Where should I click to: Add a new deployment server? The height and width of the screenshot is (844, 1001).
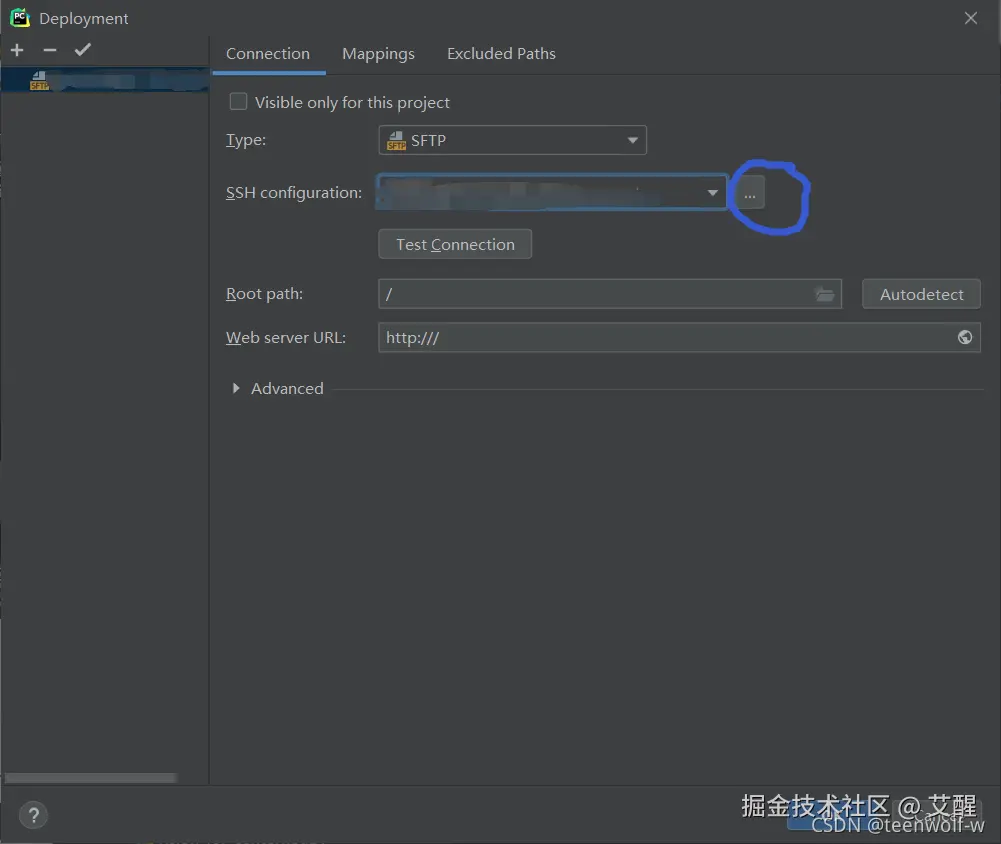[17, 50]
